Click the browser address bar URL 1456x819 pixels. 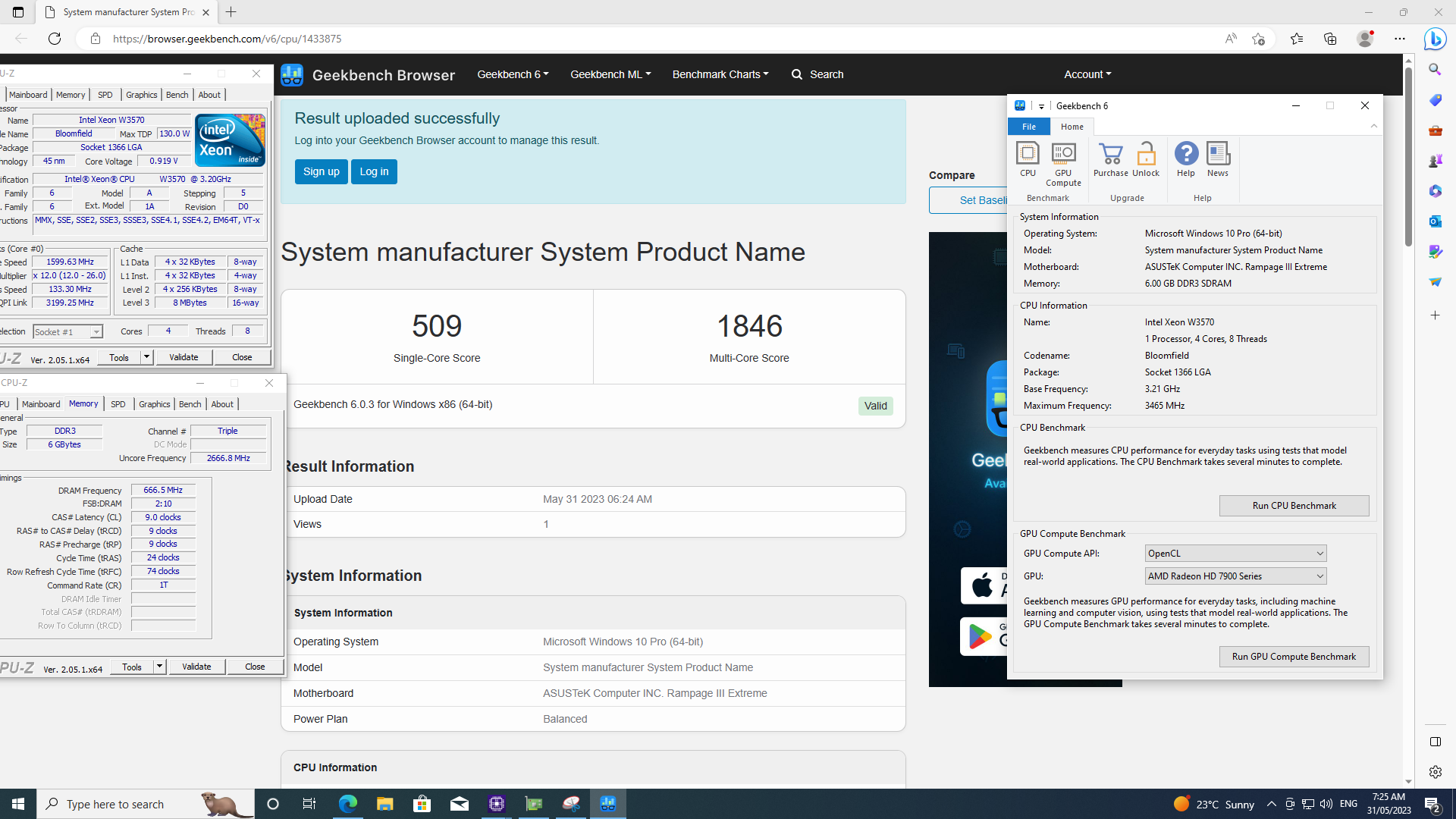pos(227,39)
